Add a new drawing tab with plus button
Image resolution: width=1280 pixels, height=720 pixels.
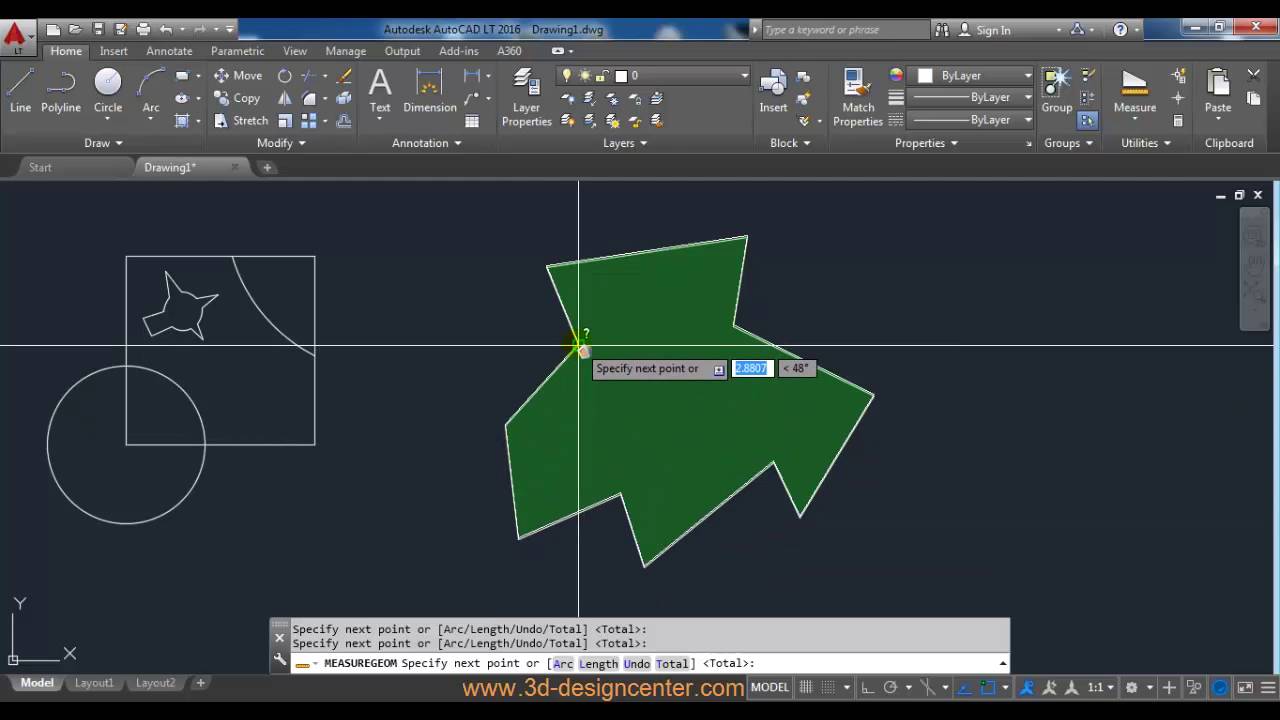coord(267,167)
